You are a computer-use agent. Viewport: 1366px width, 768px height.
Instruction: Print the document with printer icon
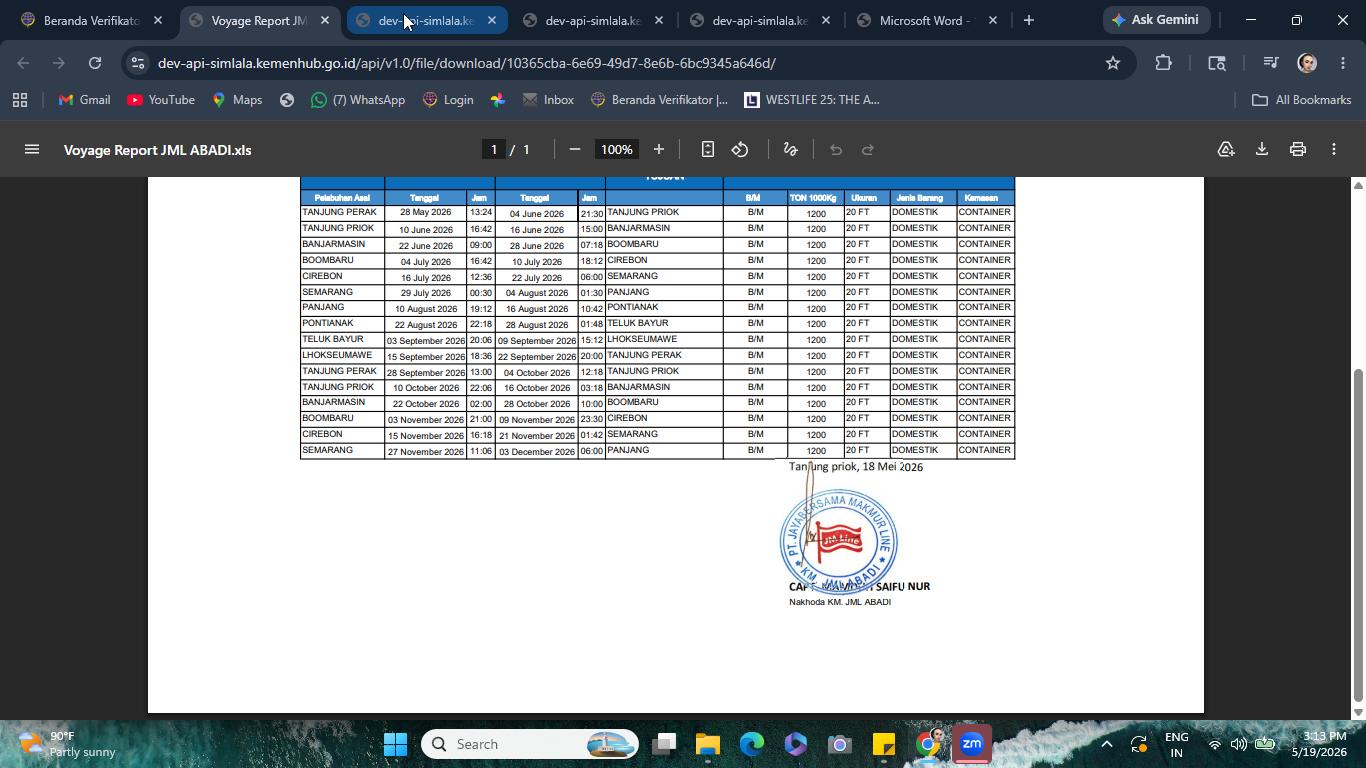coord(1298,150)
